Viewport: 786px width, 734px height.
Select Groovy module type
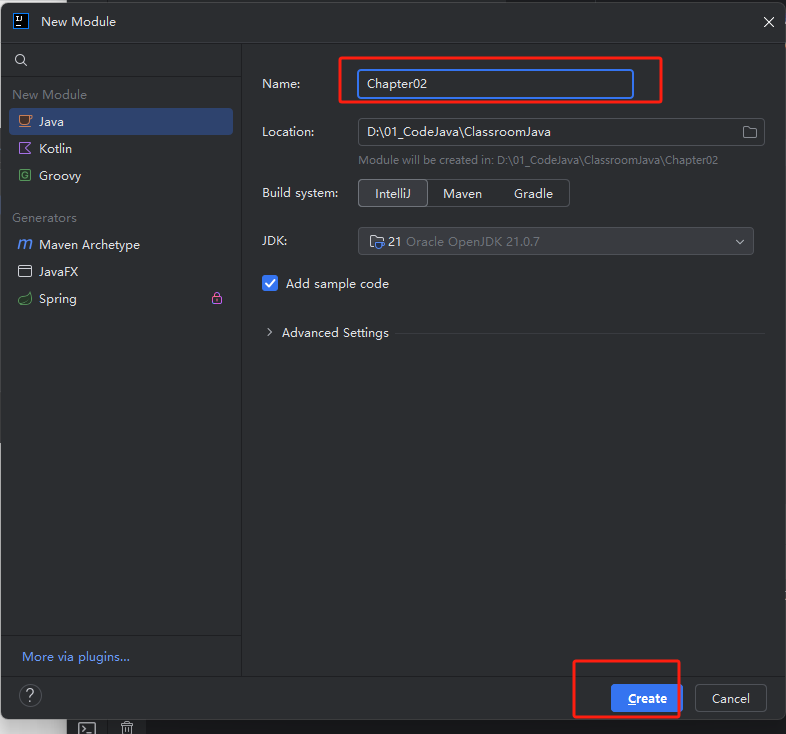pos(121,175)
